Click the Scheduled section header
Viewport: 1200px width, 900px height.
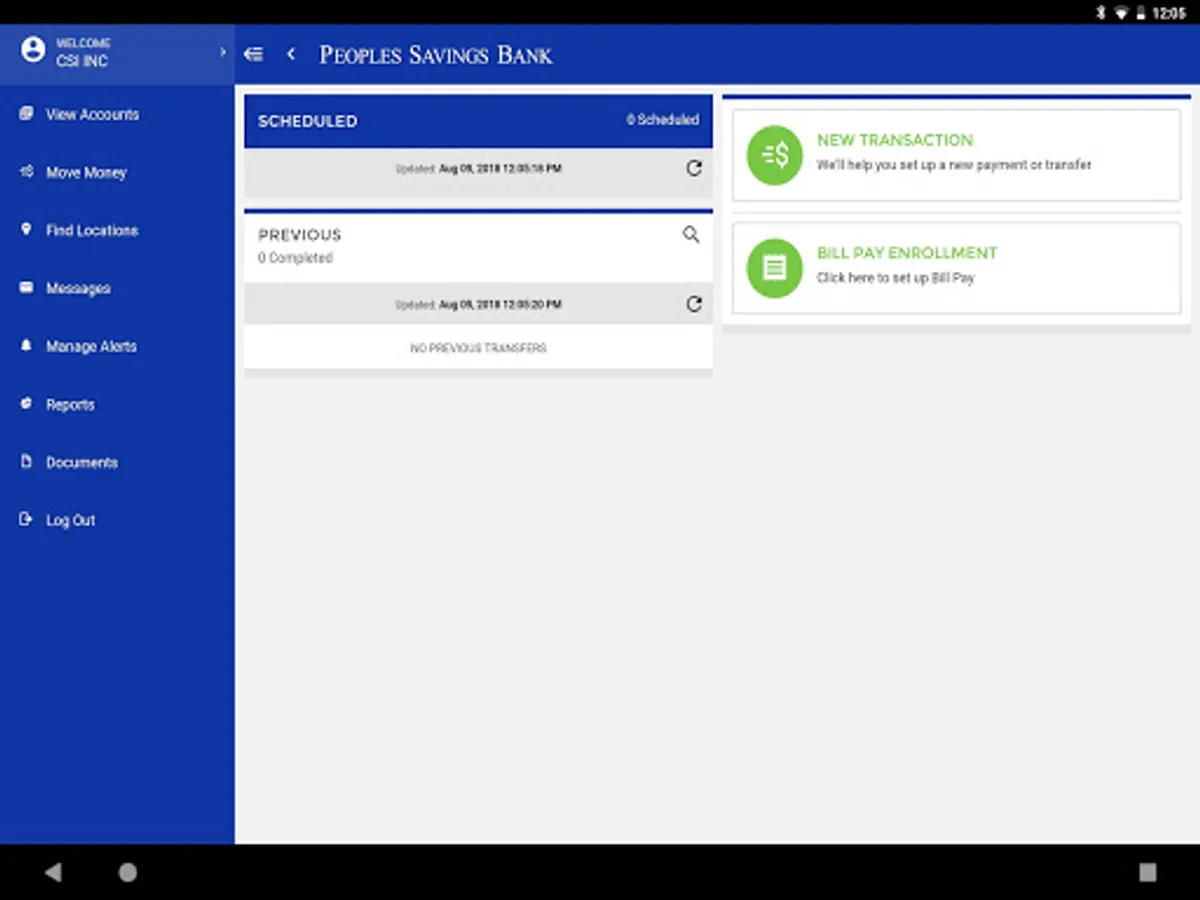tap(478, 121)
